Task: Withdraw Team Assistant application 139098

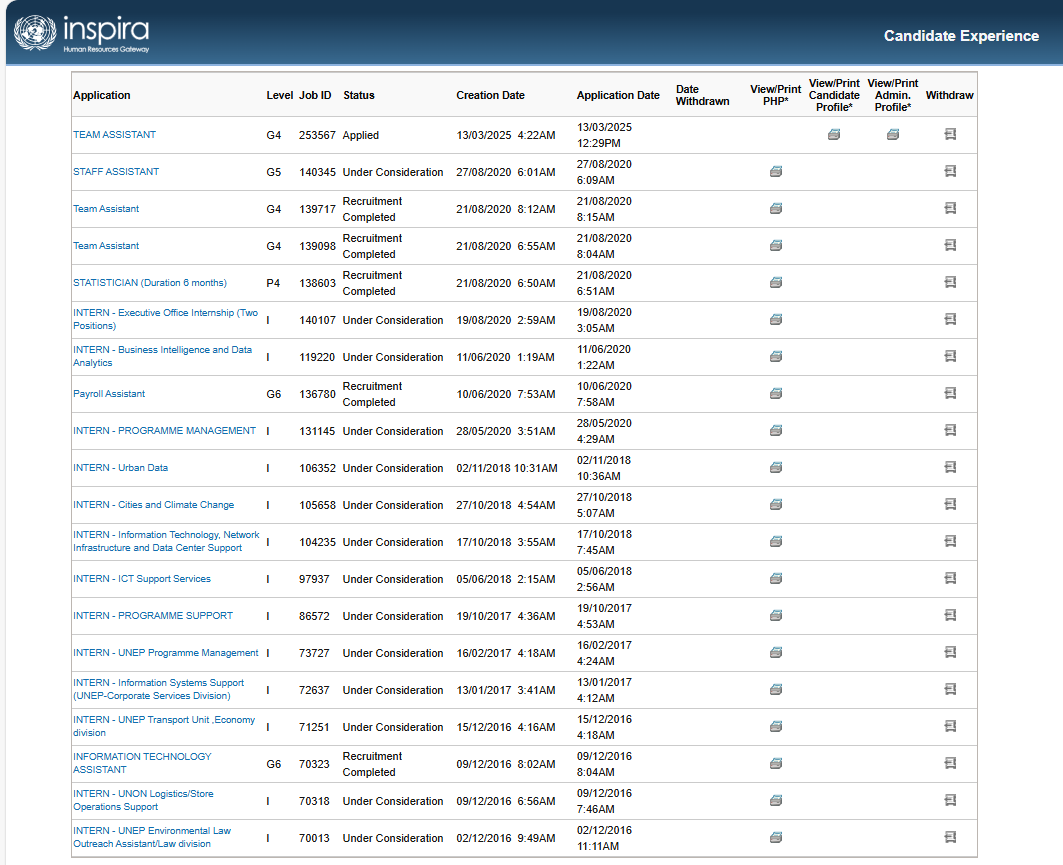Action: 950,245
